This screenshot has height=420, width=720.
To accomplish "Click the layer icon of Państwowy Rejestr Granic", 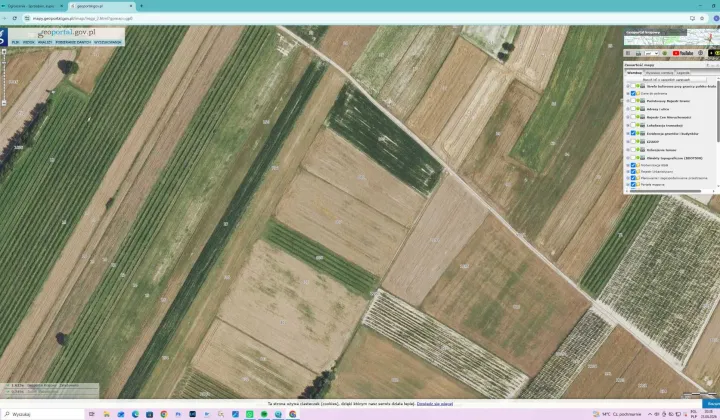I will 643,101.
